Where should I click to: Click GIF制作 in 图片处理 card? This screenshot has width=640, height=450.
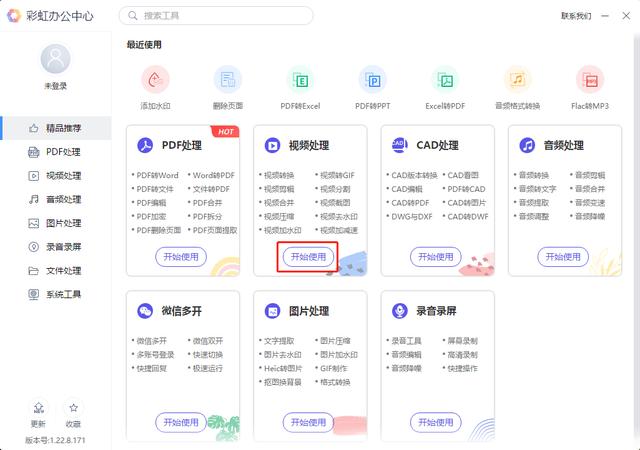point(333,368)
